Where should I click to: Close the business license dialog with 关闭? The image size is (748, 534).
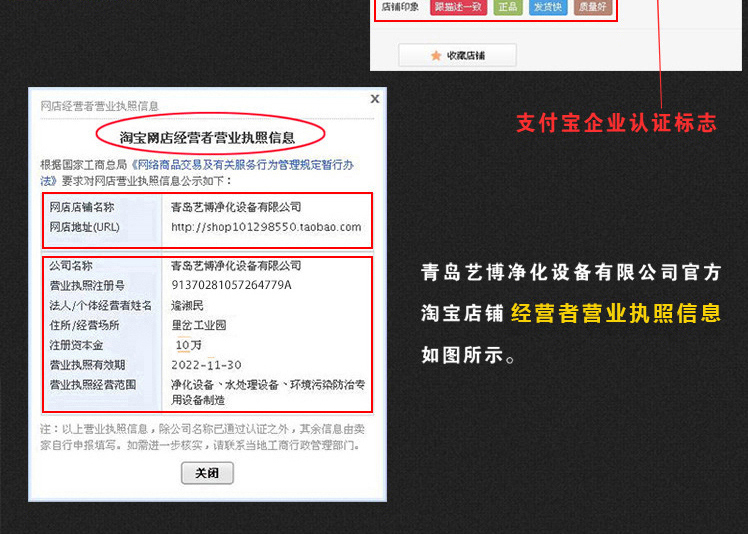(x=207, y=473)
